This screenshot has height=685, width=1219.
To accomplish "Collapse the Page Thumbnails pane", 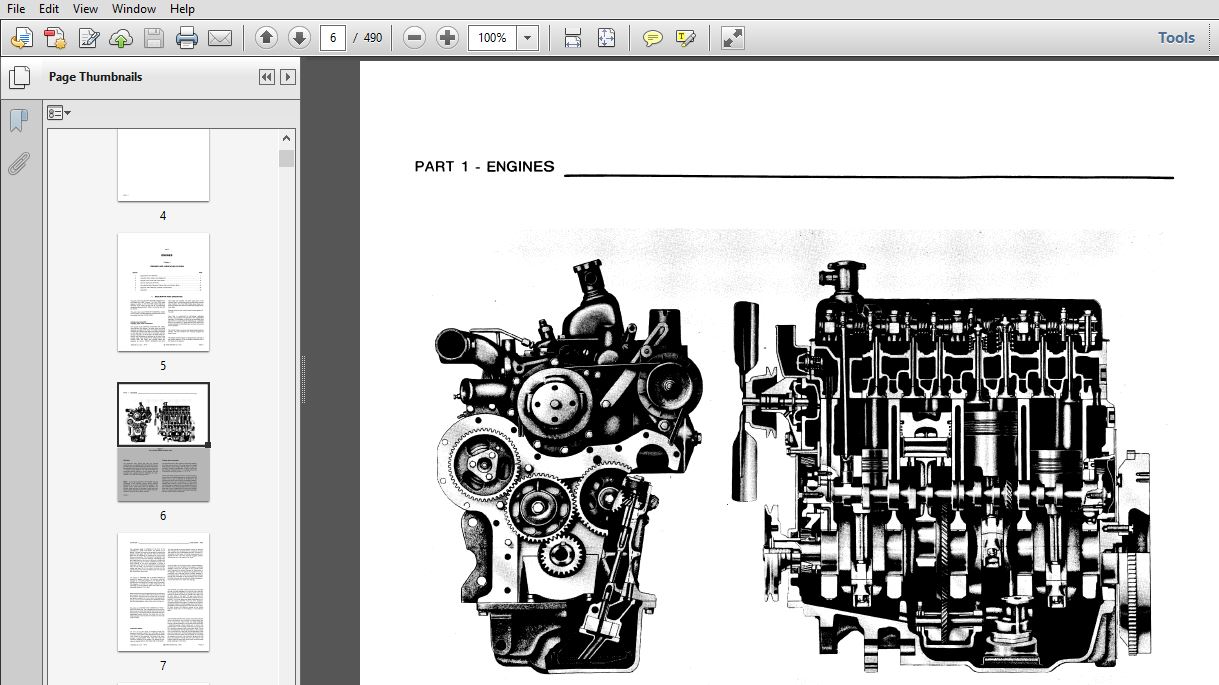I will coord(266,77).
